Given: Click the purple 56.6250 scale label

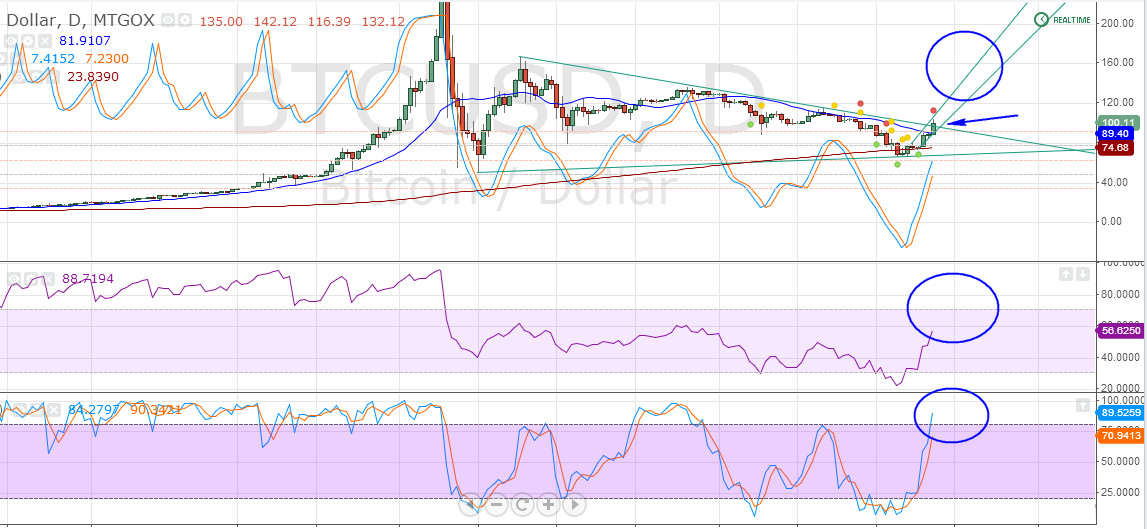Looking at the screenshot, I should (x=1121, y=331).
